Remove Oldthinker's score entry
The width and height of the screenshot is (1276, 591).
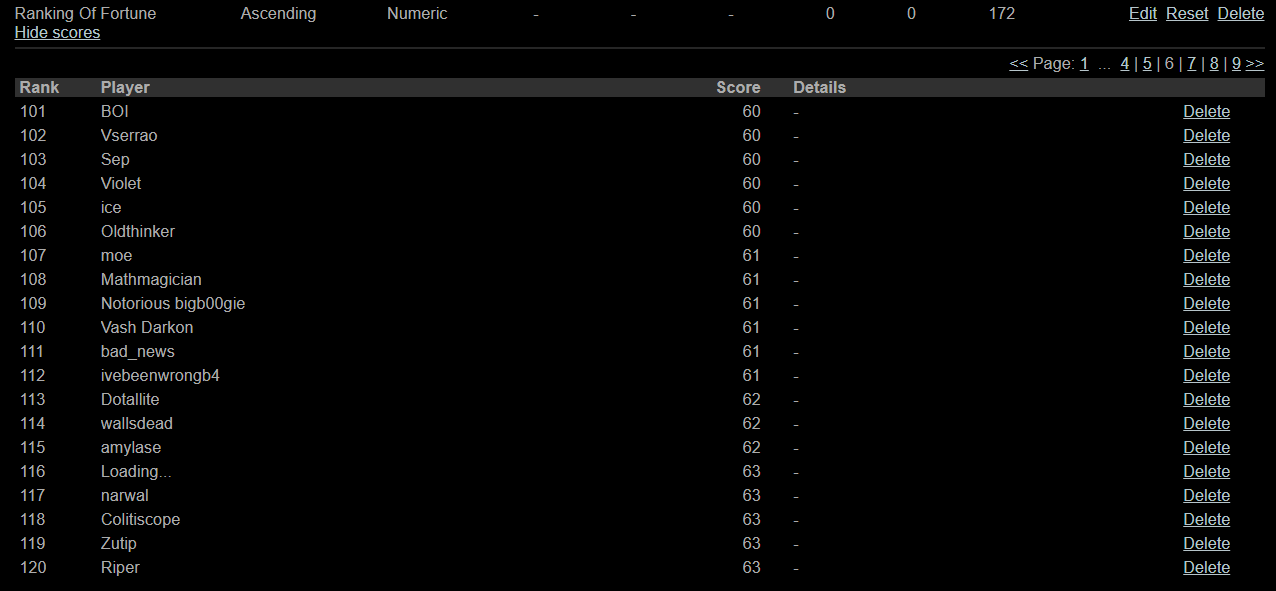(1206, 232)
